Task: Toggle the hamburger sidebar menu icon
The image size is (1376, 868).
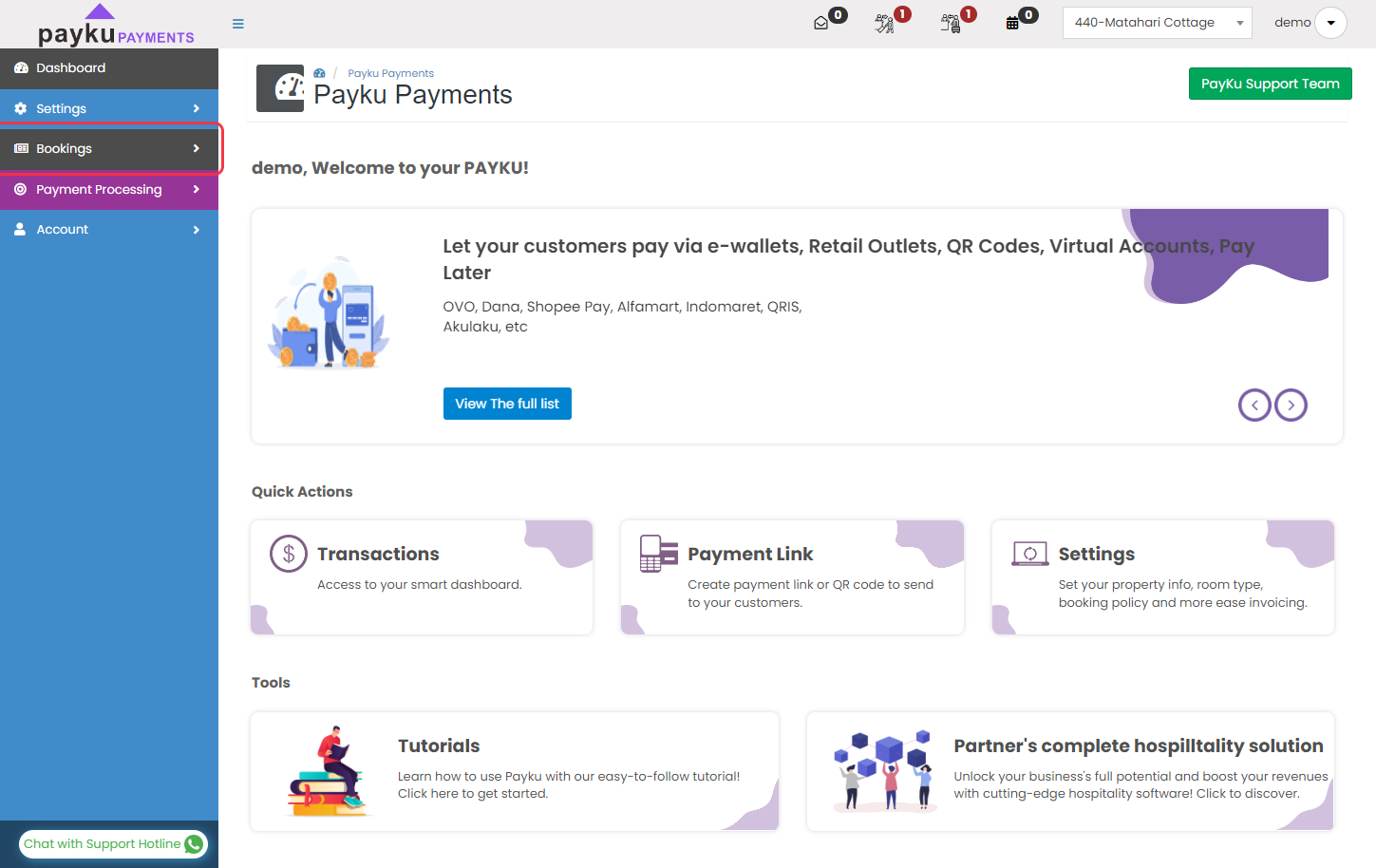Action: coord(238,24)
